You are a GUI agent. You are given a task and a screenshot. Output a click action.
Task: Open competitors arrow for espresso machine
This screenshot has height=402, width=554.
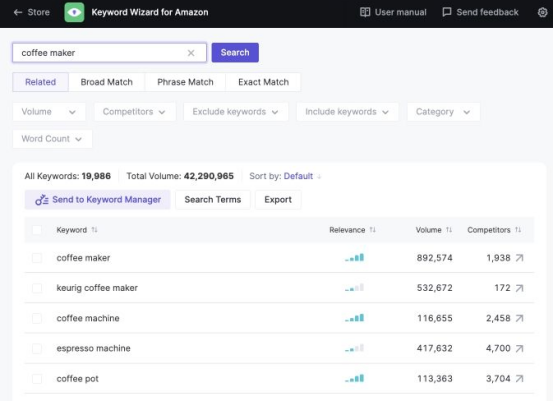click(519, 349)
